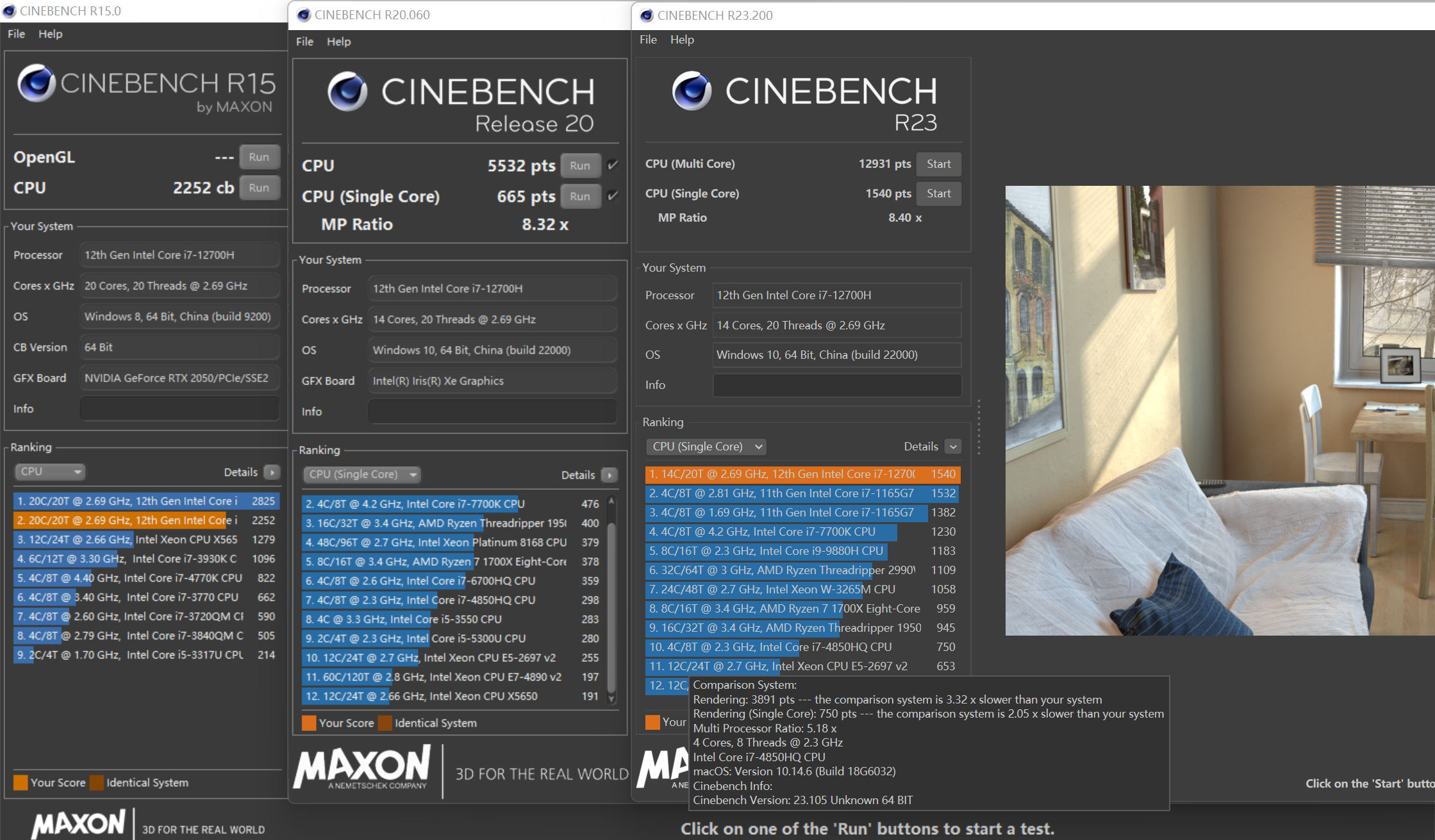Viewport: 1435px width, 840px height.
Task: Select Core i7-4850HQ CPU row in R23
Action: pos(803,647)
